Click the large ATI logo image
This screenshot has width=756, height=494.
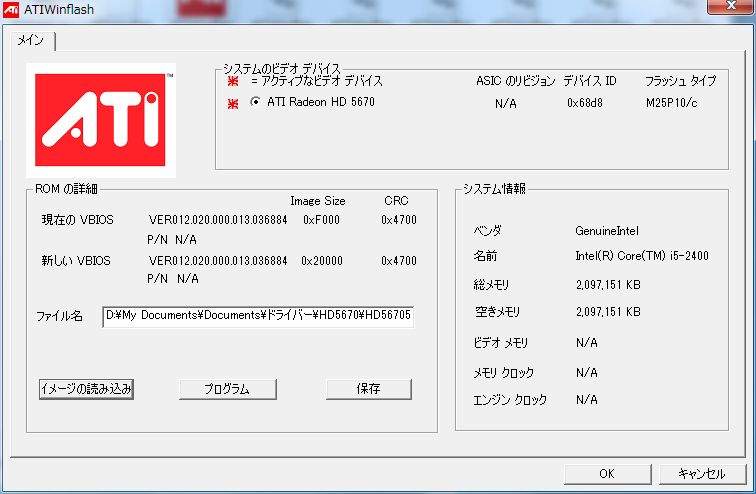click(x=101, y=120)
